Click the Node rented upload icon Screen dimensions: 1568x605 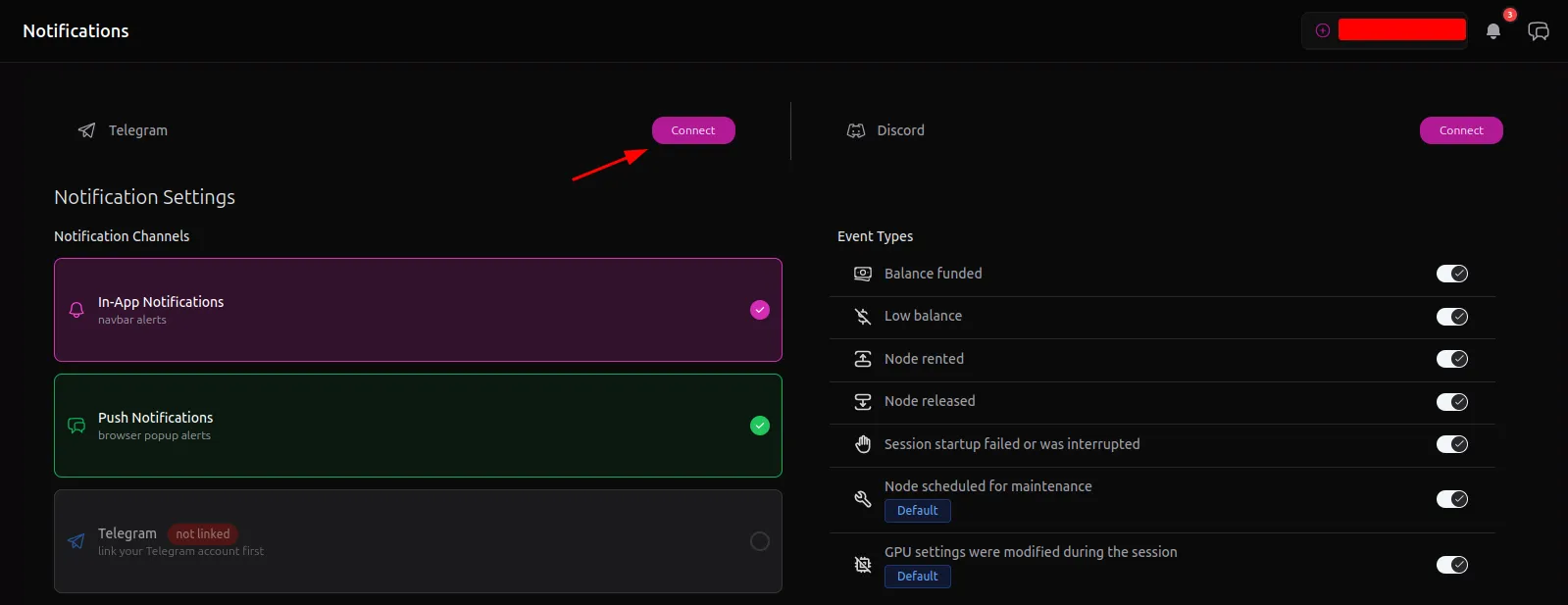[x=863, y=359]
